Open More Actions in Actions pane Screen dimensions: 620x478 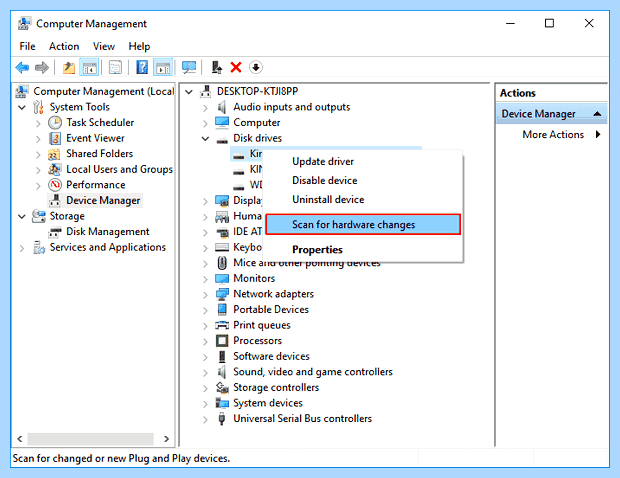(x=552, y=134)
